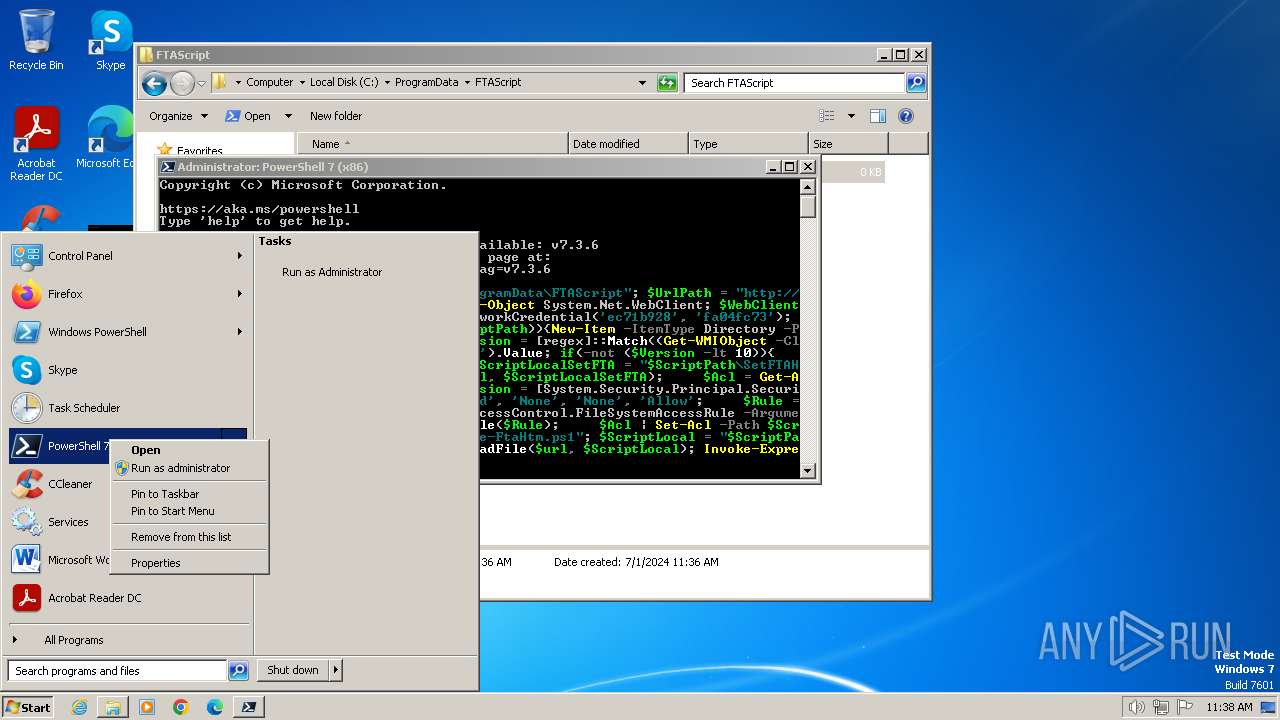Click the taskbar clock showing 11:38 AM
The image size is (1280, 720).
[1229, 707]
